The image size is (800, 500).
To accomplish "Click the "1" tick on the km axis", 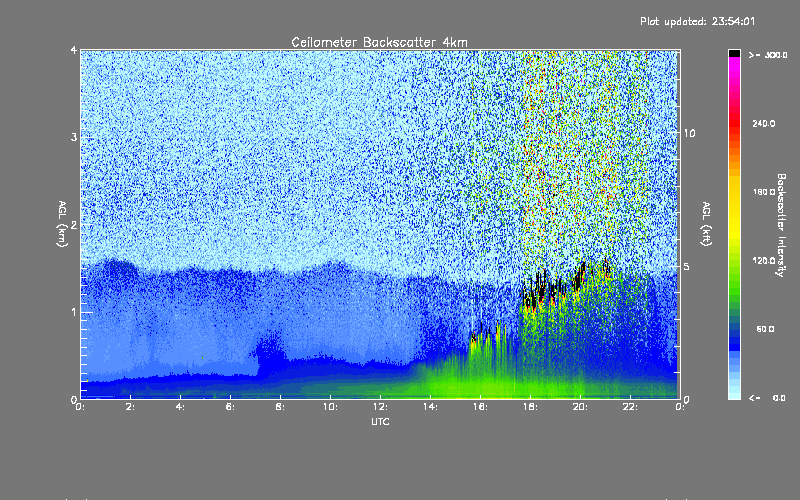I will click(x=74, y=312).
